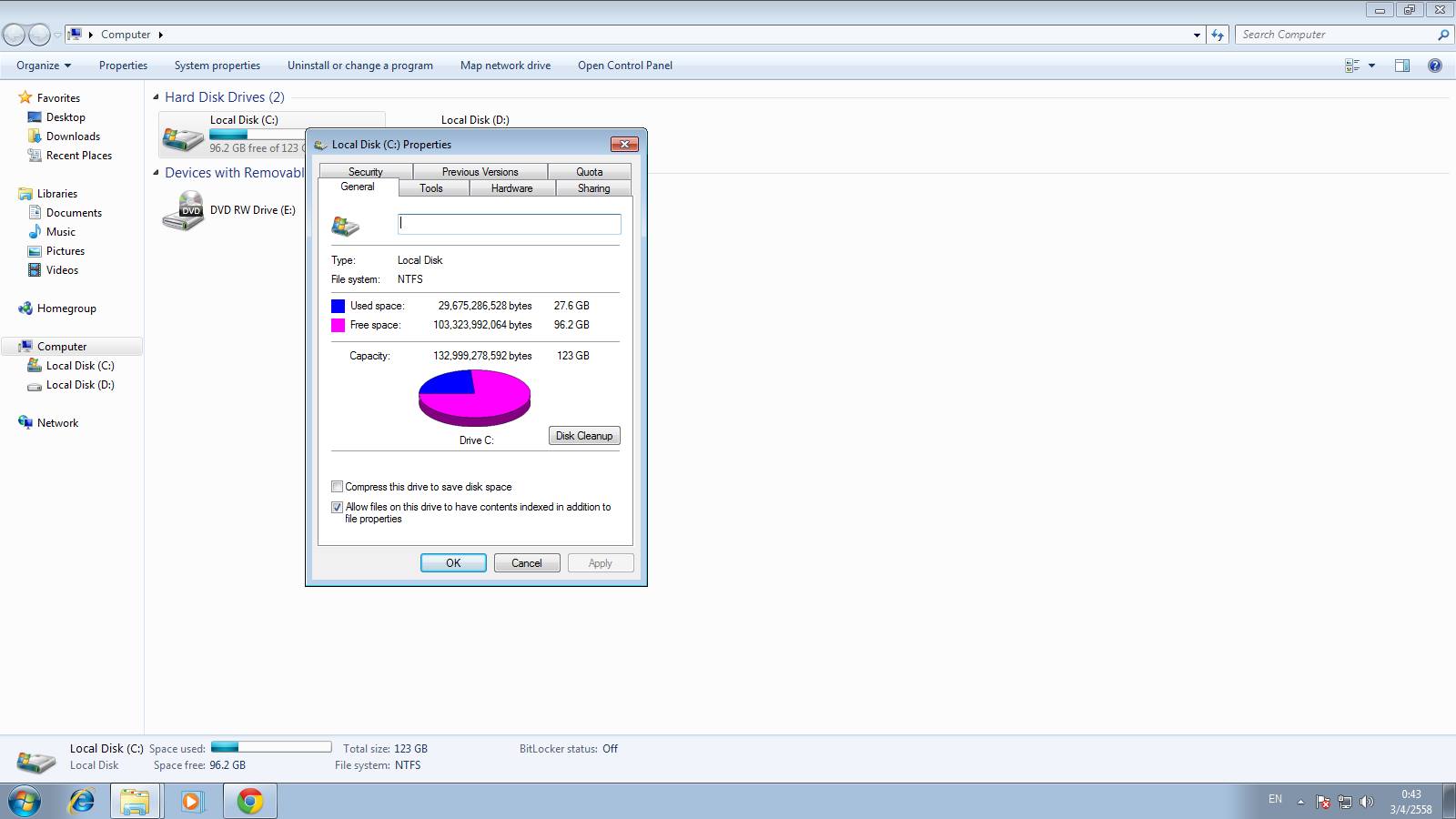The image size is (1456, 819).
Task: Change the view using the view icon
Action: coord(1352,66)
